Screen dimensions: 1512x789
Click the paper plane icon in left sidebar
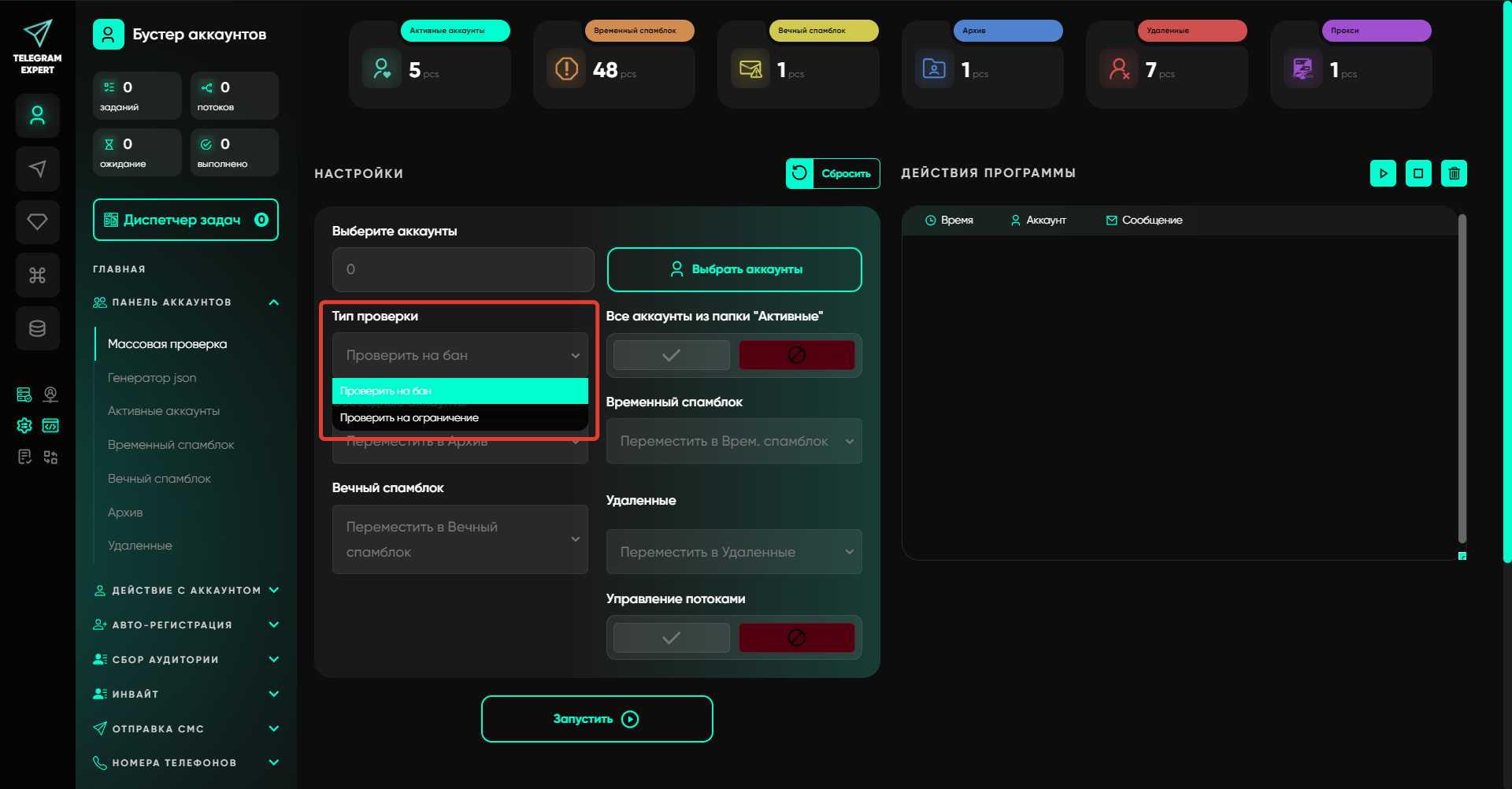37,169
